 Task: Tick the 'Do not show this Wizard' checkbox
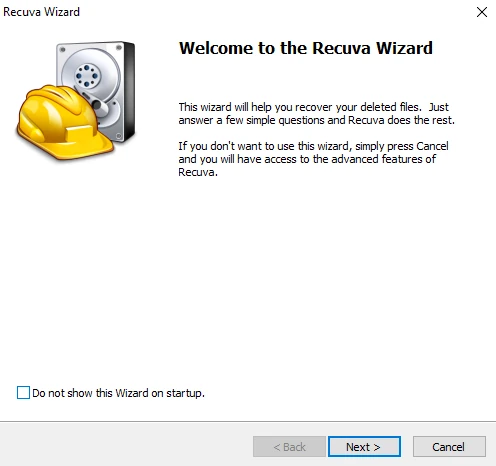click(23, 393)
